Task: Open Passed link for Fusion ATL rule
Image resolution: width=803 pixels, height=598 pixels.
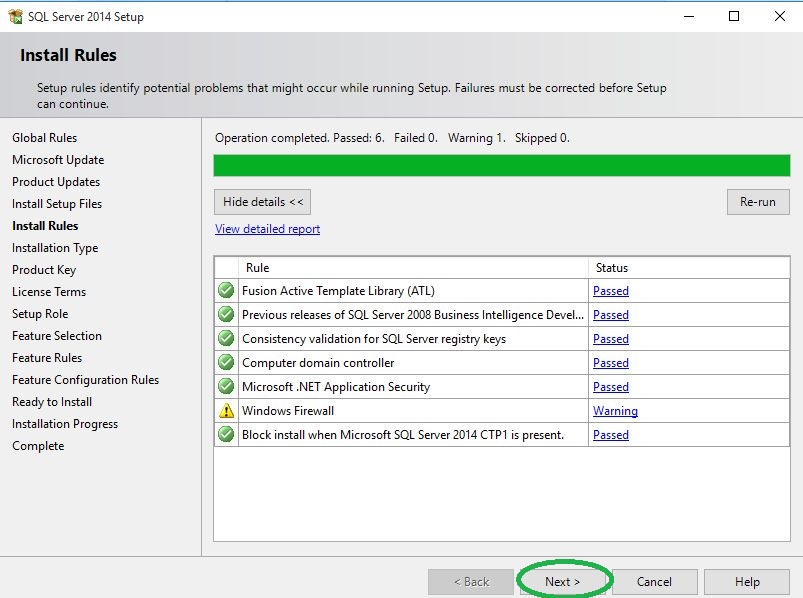Action: (x=610, y=291)
